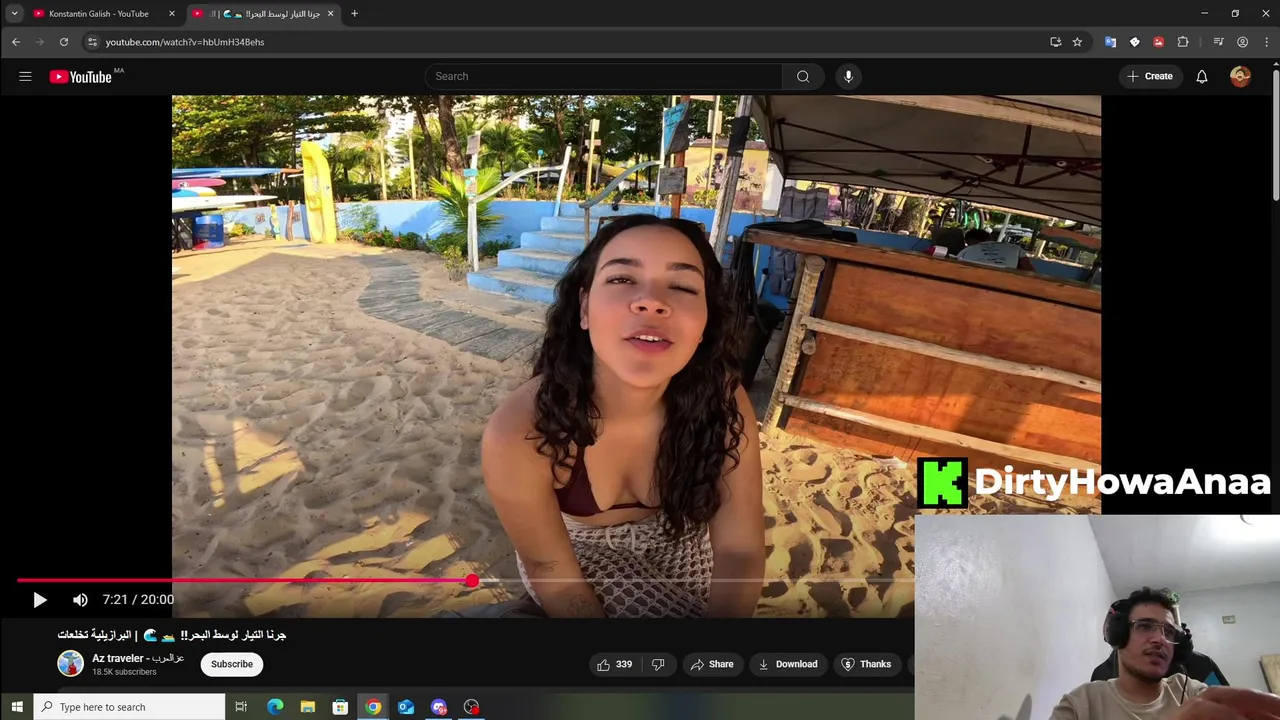Go forward in browser history
Screen dimensions: 1280x720
click(x=40, y=42)
